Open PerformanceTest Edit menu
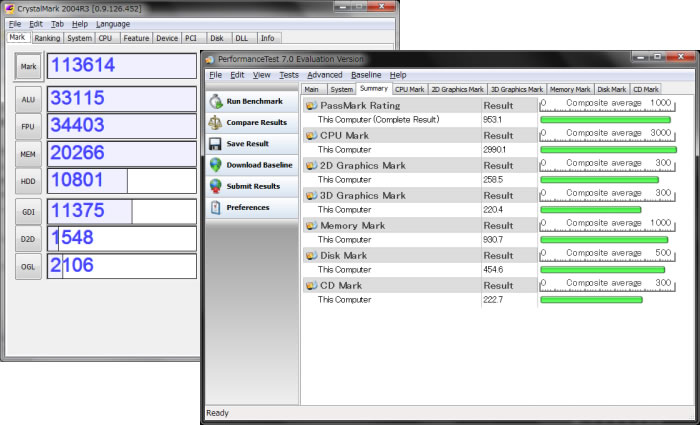Screen dimensions: 700x425 tap(237, 75)
